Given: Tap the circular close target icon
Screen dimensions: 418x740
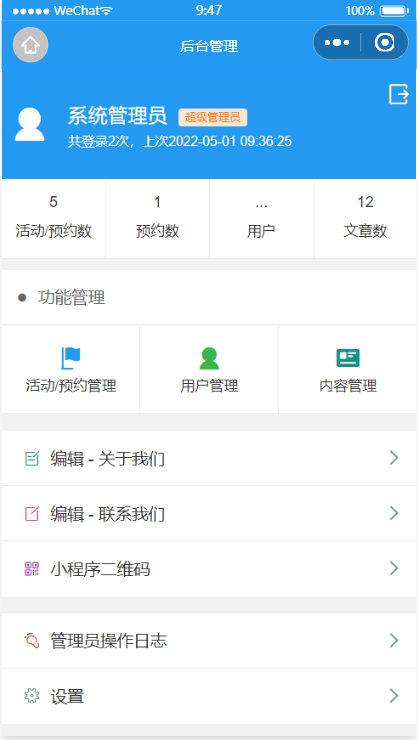Looking at the screenshot, I should pyautogui.click(x=385, y=42).
